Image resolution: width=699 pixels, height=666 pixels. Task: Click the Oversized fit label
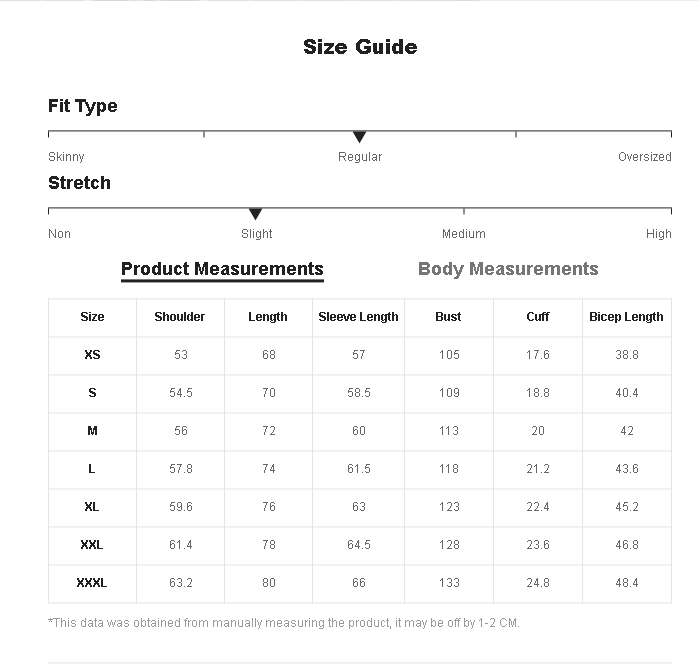645,157
